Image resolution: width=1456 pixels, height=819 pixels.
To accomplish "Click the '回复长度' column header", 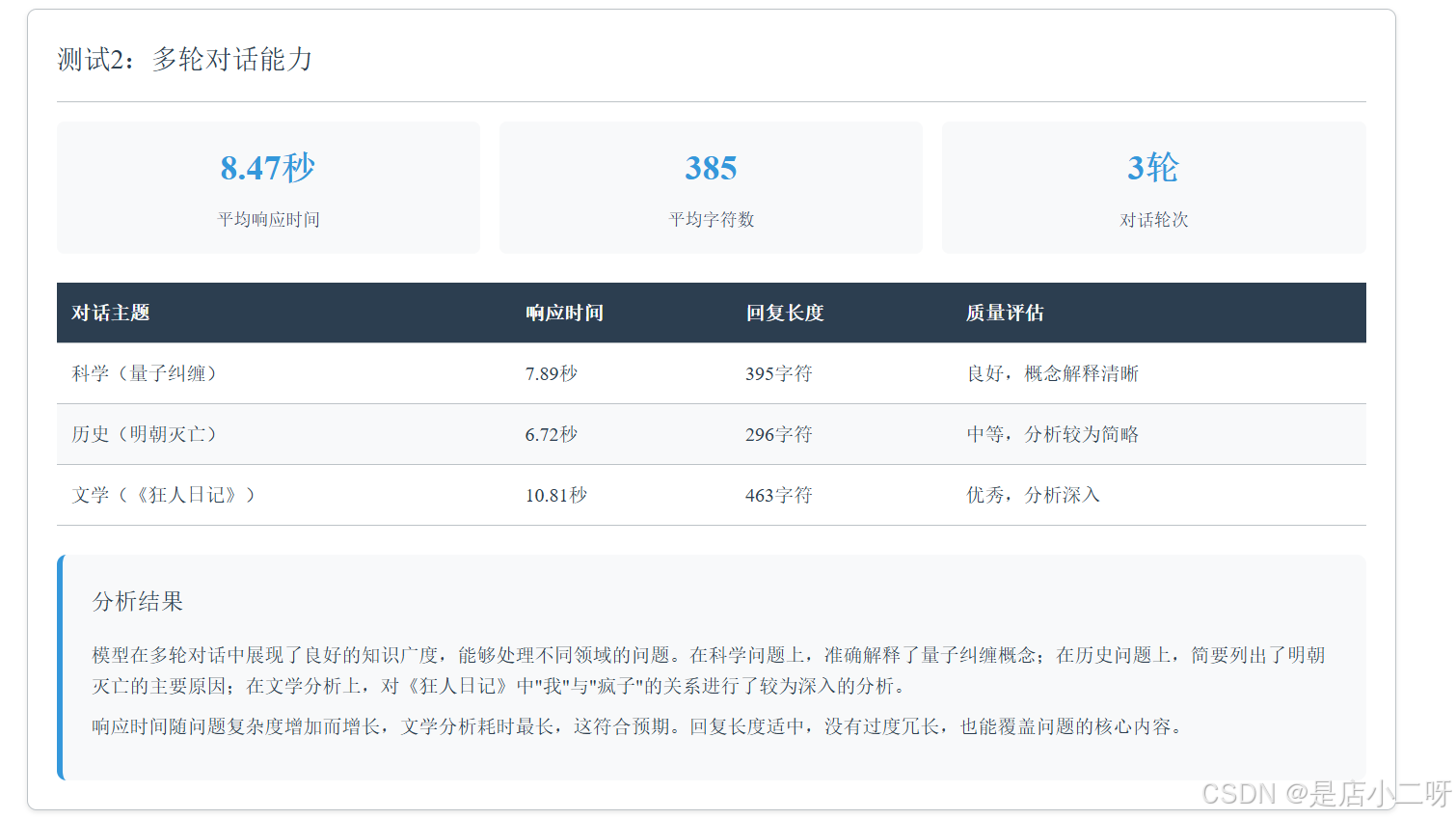I will [785, 313].
